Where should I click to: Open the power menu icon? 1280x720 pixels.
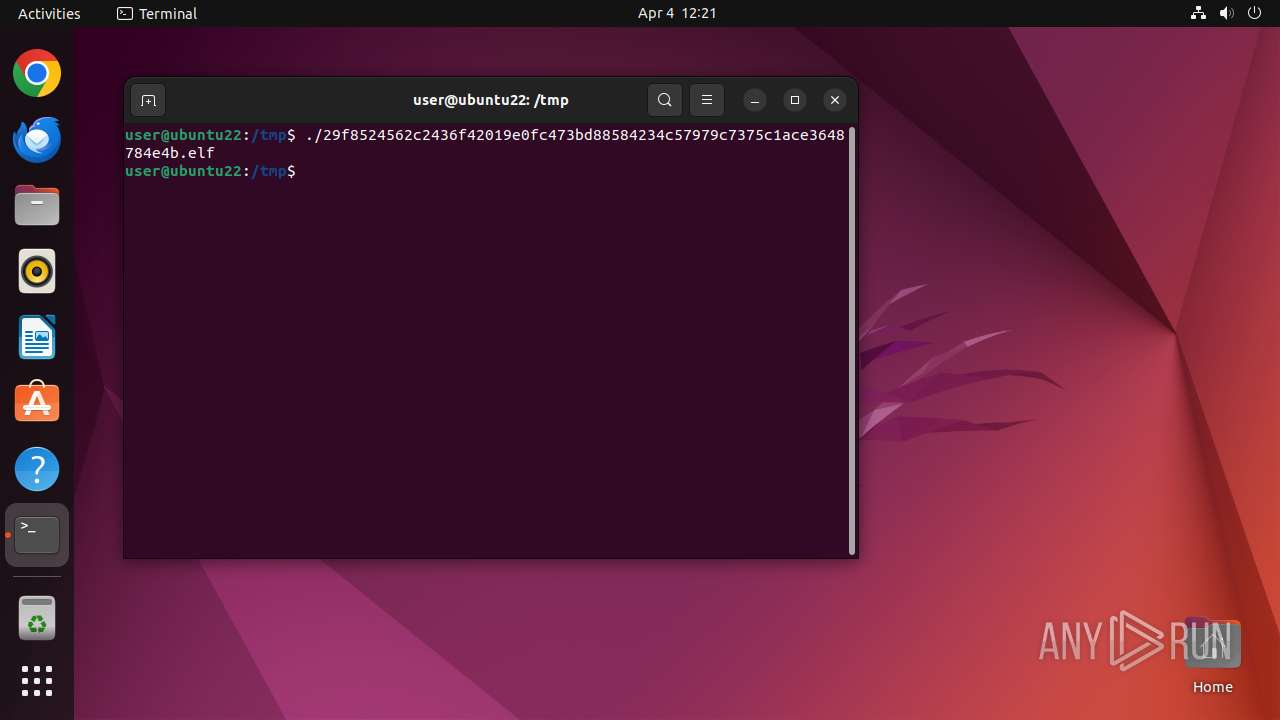[1255, 13]
